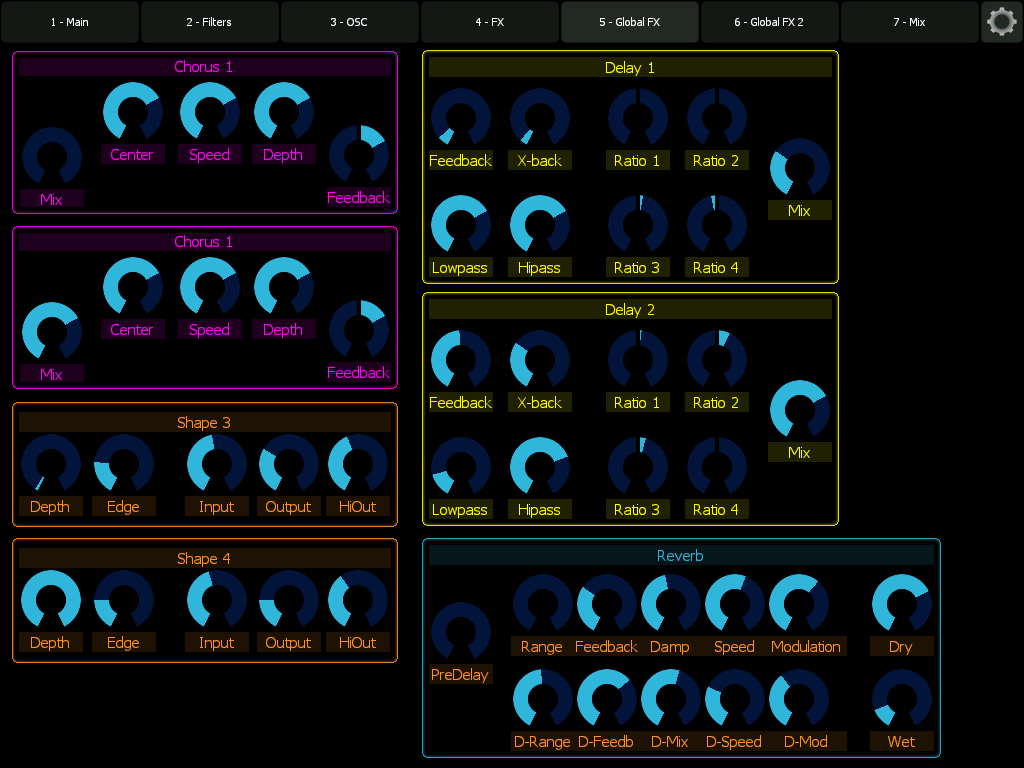Click the Reverb Damp knob
This screenshot has height=768, width=1024.
coord(671,604)
